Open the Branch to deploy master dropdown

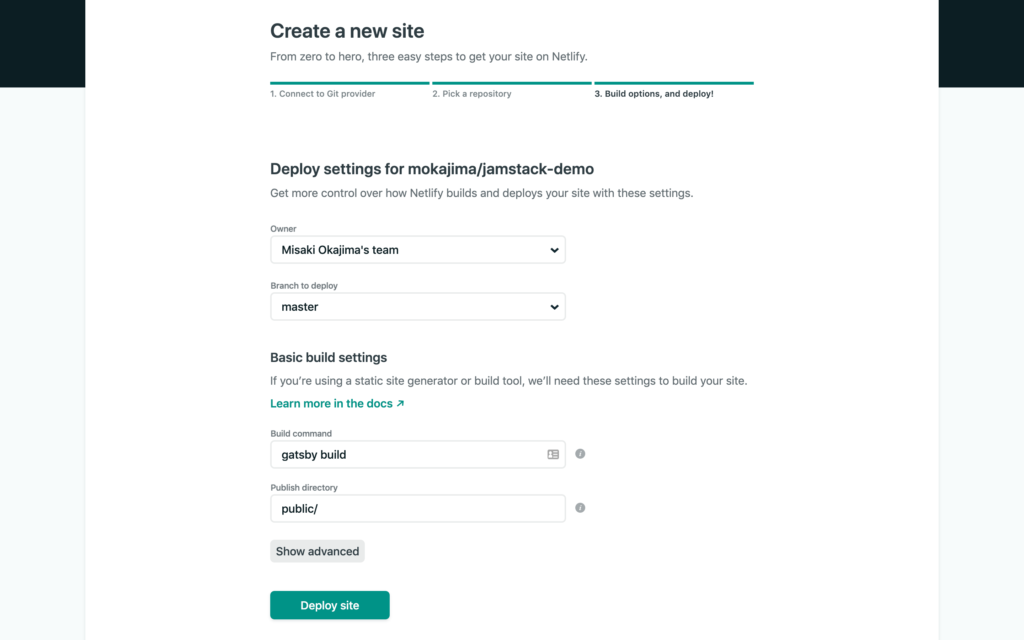coord(418,307)
